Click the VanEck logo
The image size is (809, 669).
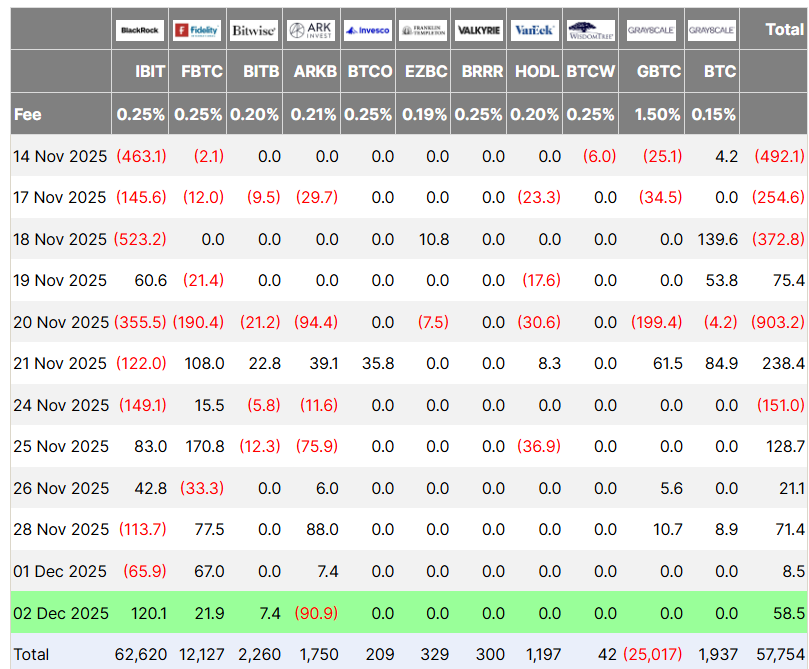click(536, 30)
